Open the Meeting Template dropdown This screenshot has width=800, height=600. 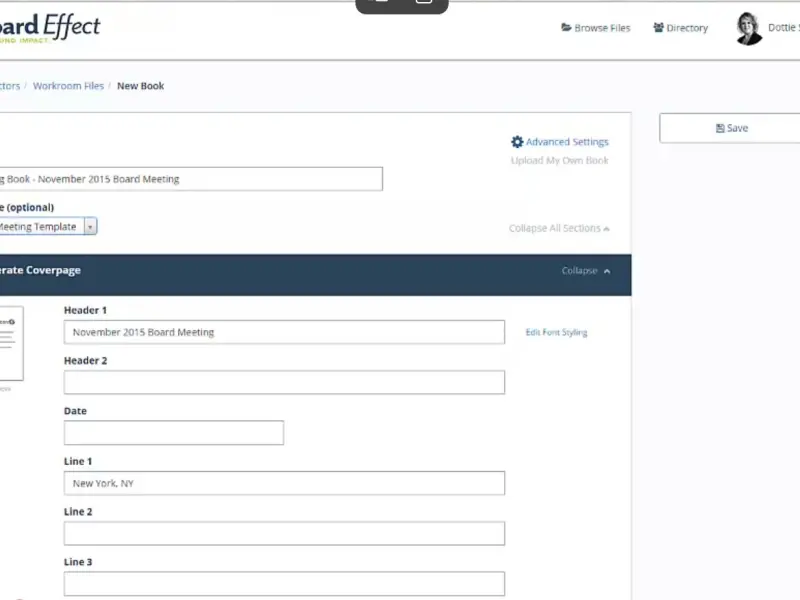click(90, 227)
